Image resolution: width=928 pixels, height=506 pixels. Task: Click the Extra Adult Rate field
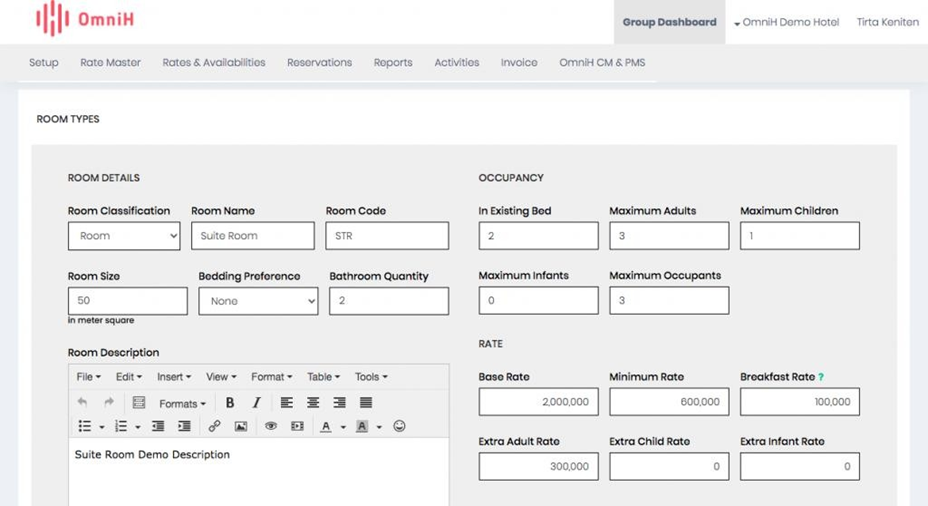pyautogui.click(x=539, y=466)
